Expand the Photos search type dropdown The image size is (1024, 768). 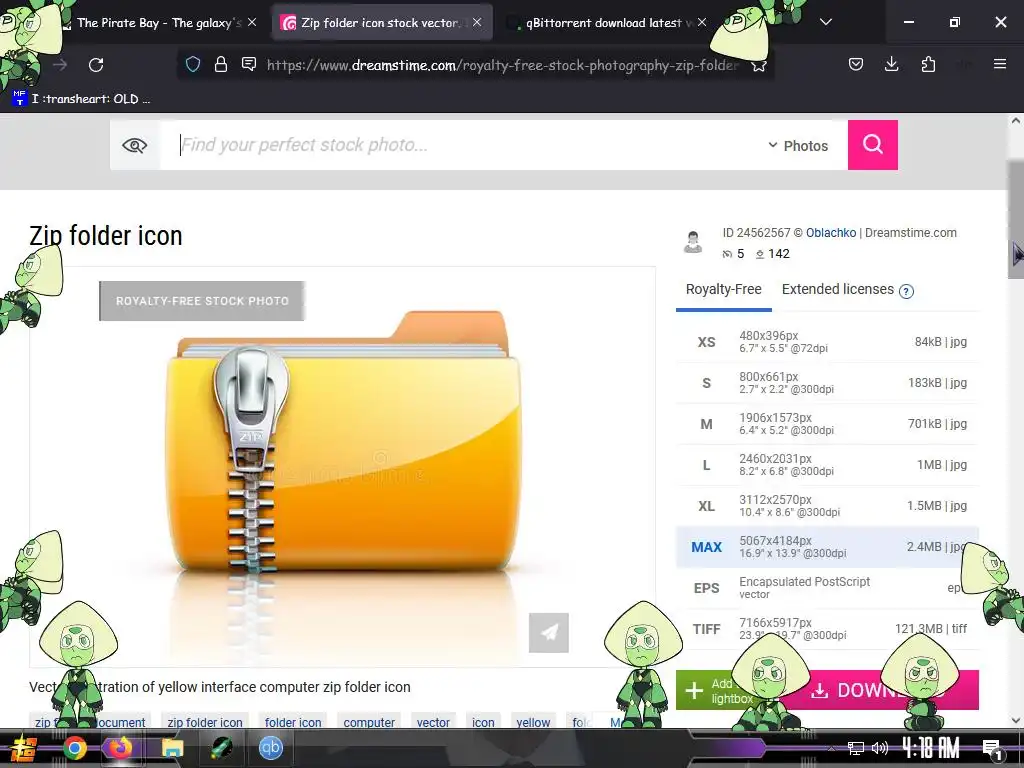click(798, 146)
